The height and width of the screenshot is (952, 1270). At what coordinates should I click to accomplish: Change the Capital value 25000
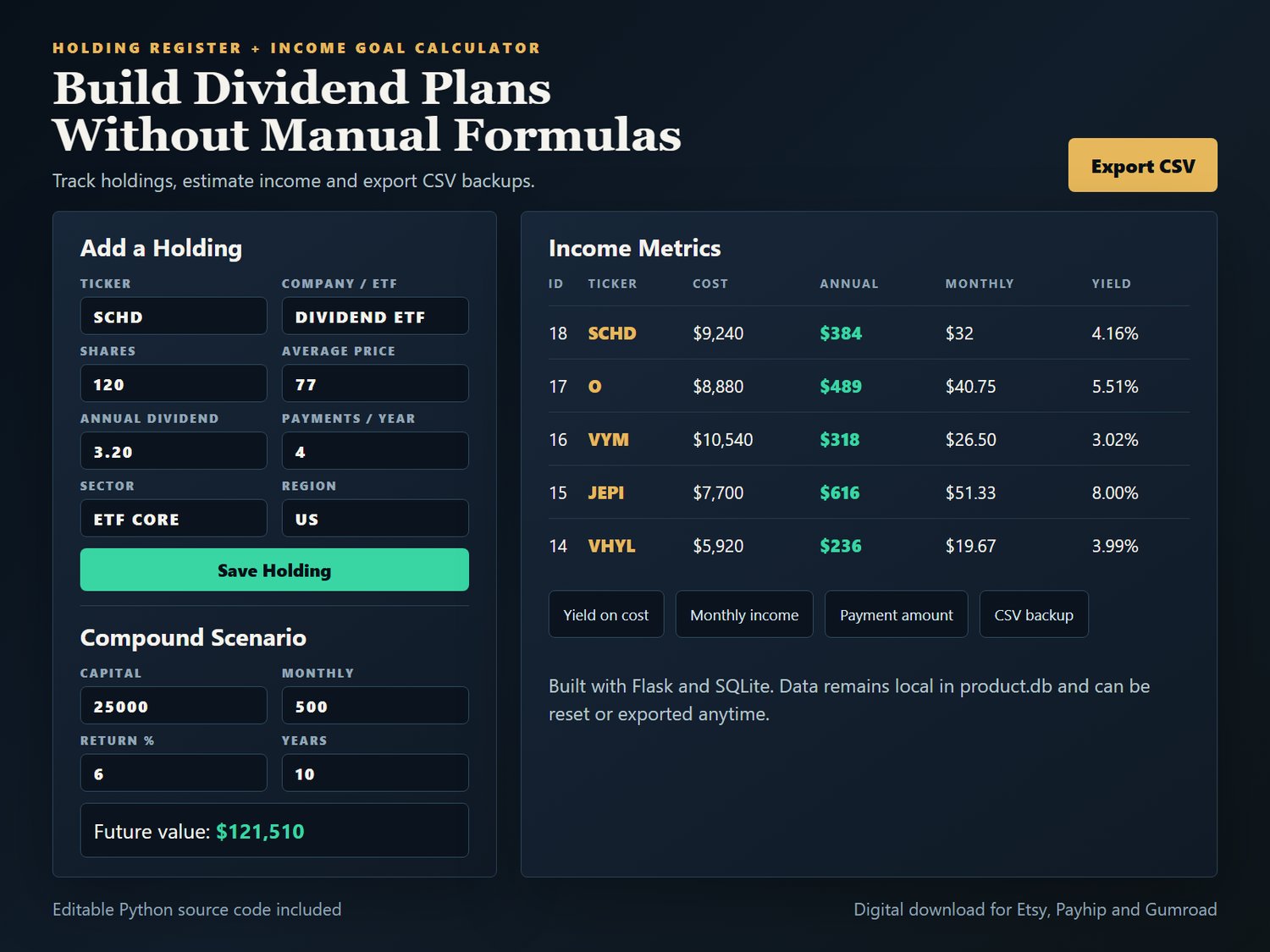pyautogui.click(x=174, y=705)
